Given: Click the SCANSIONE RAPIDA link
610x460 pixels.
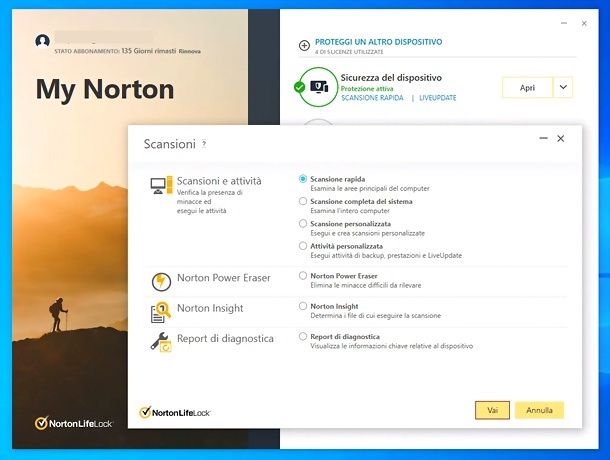Looking at the screenshot, I should [x=372, y=98].
